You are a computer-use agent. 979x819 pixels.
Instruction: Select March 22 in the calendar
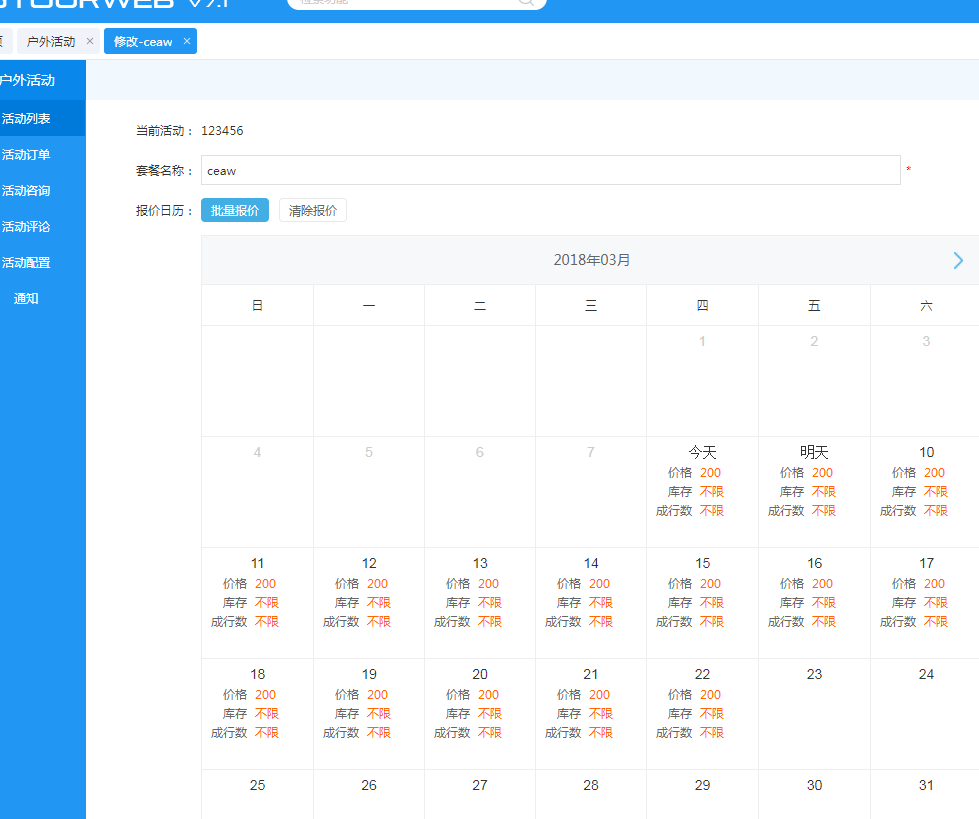(x=702, y=712)
